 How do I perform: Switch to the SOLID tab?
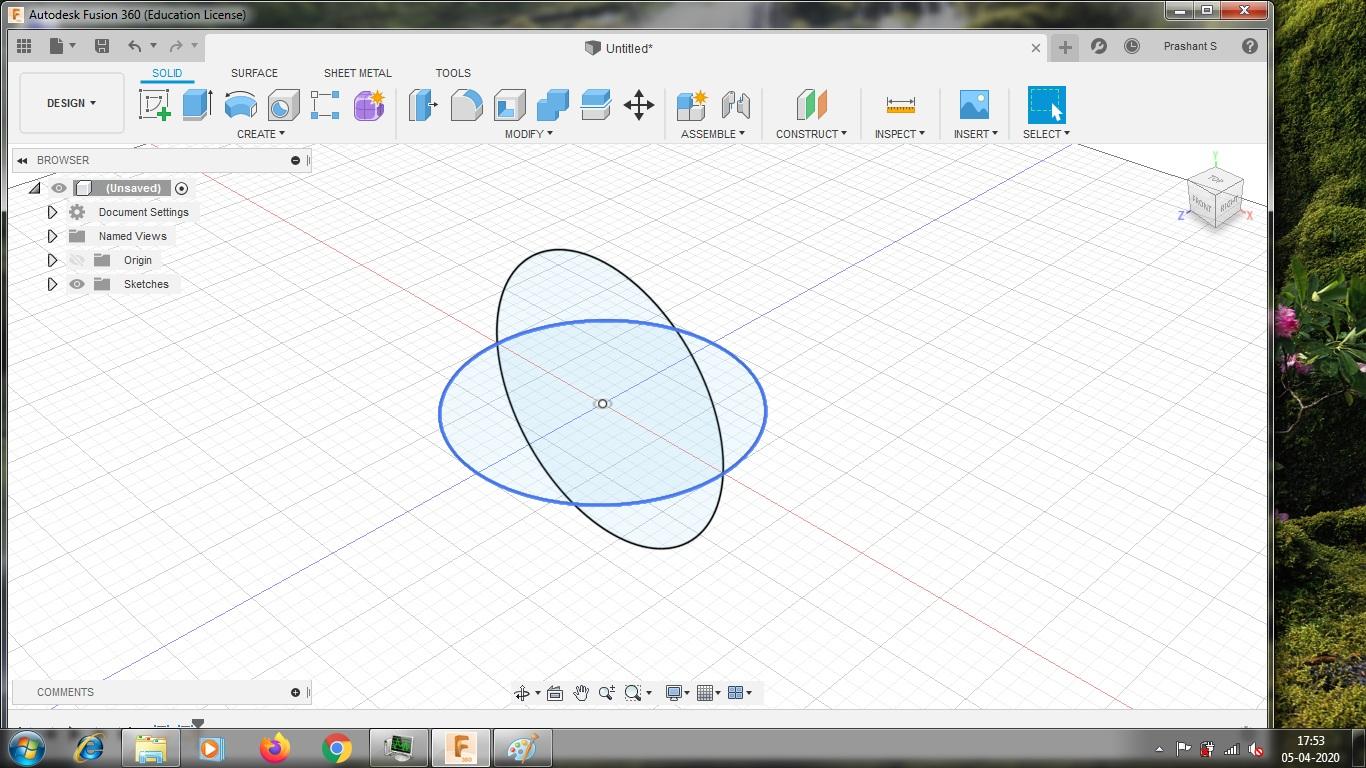click(167, 73)
